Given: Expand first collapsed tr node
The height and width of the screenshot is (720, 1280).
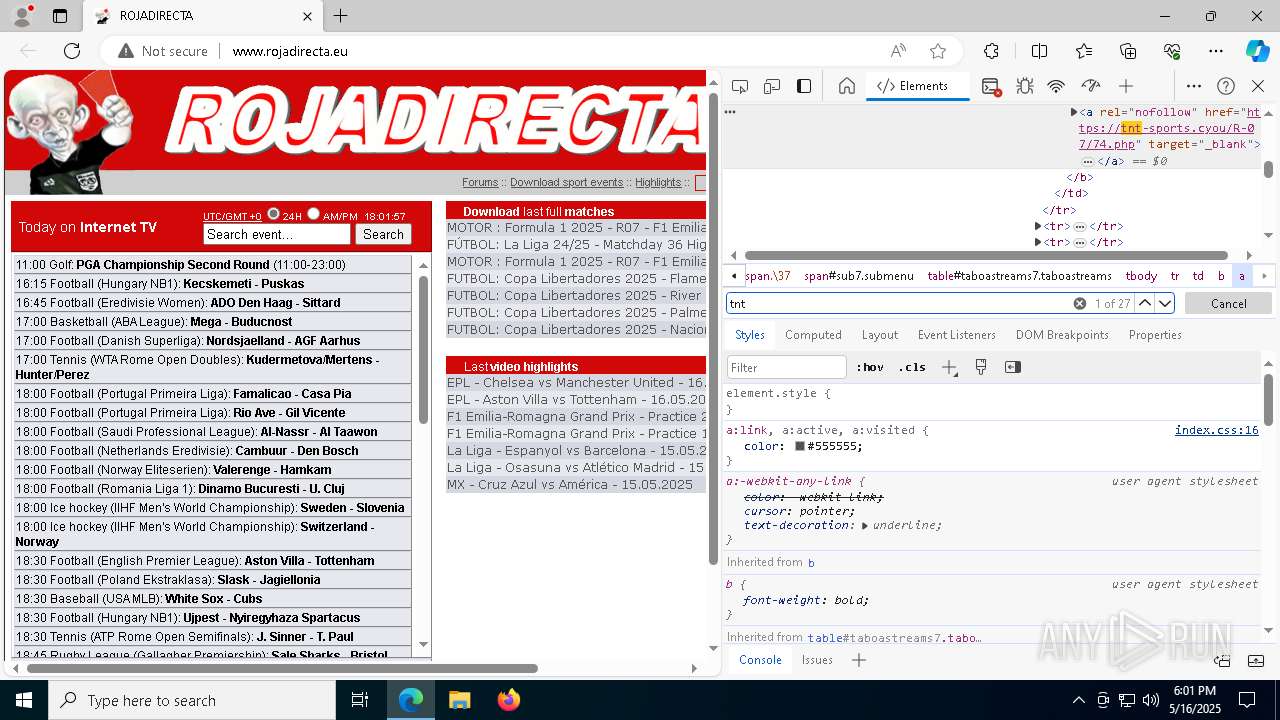Looking at the screenshot, I should (1038, 227).
